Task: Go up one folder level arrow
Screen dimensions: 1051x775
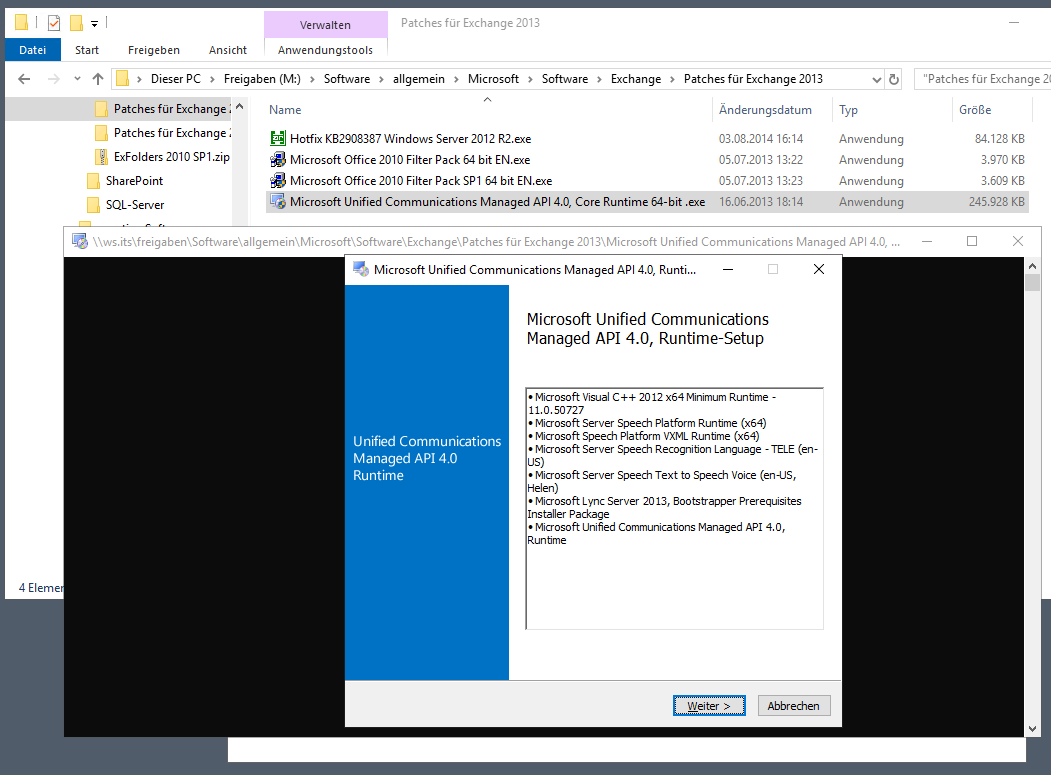Action: coord(98,79)
